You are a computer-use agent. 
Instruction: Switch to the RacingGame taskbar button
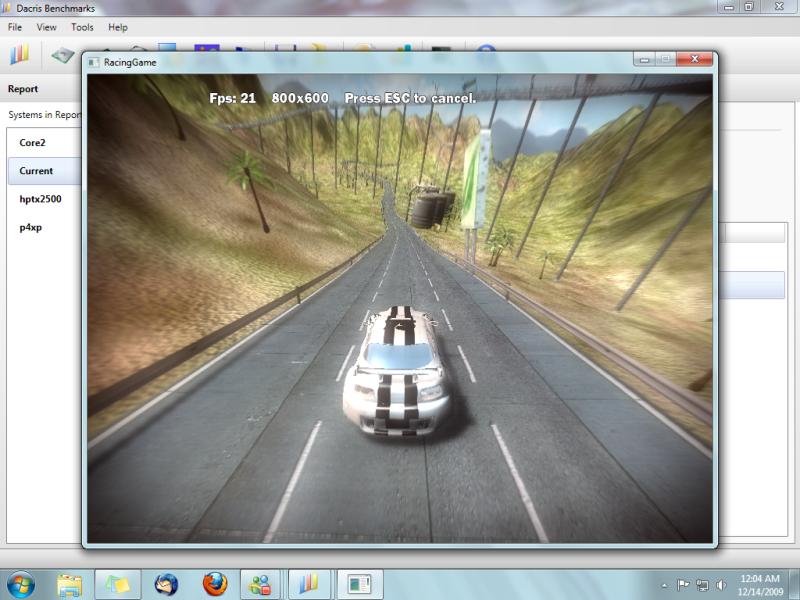click(360, 585)
